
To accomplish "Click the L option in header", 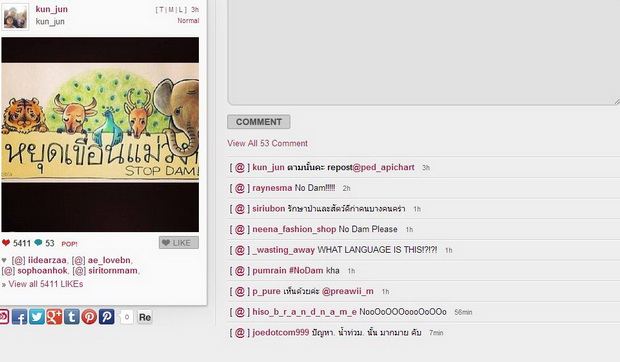I will 181,9.
